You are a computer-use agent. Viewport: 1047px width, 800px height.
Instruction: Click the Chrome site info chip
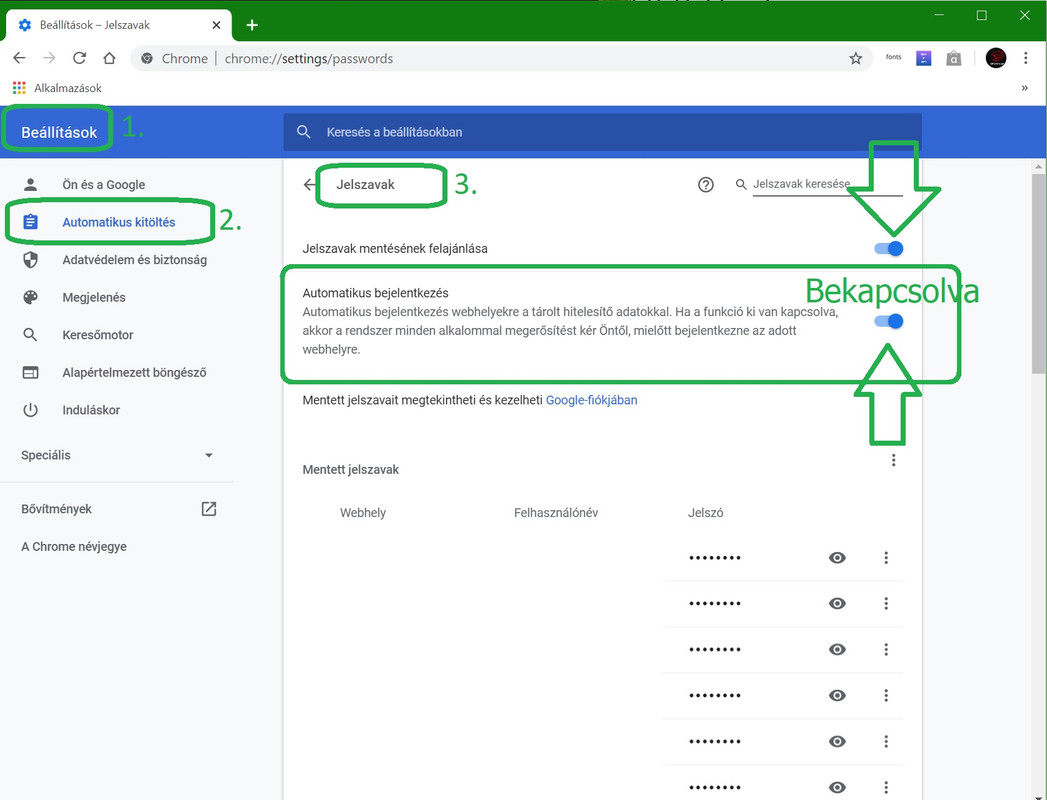[x=176, y=59]
